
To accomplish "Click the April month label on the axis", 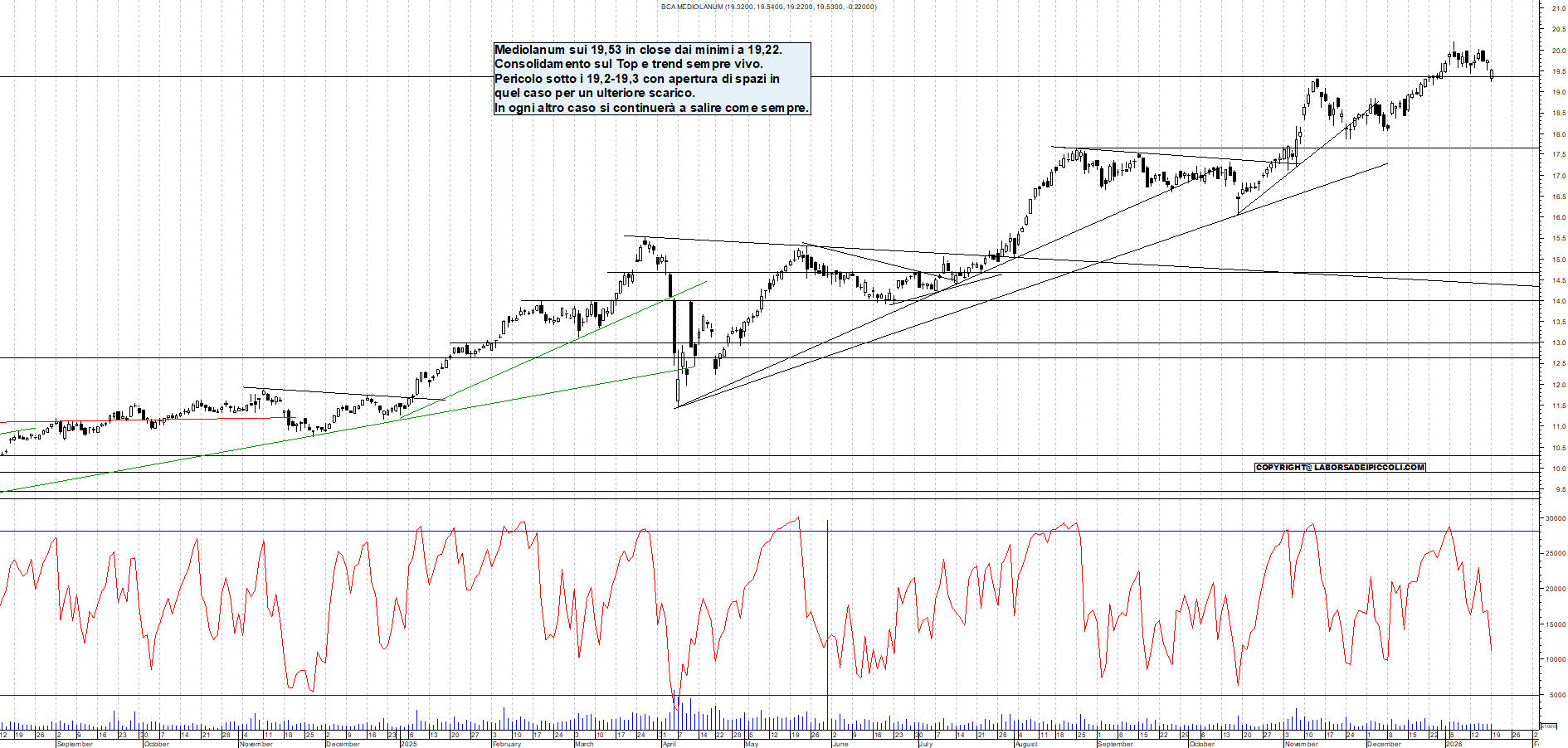I will (x=670, y=745).
